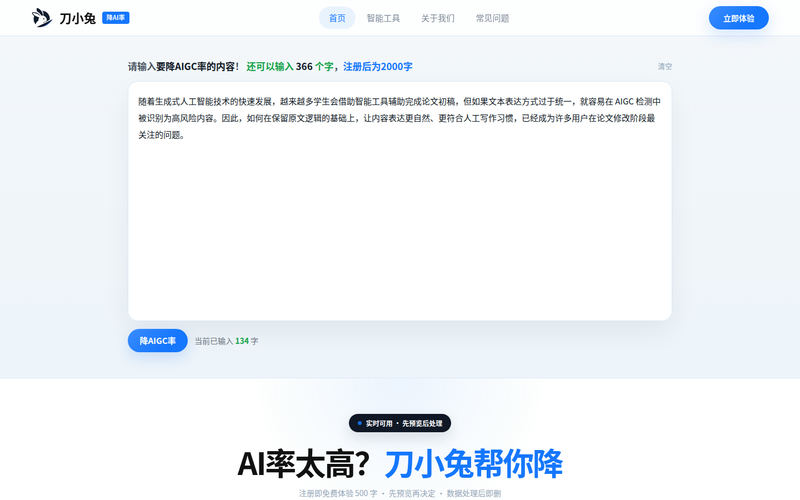This screenshot has height=500, width=800.
Task: Click the 还可以输入 366 个字 text
Action: [x=290, y=66]
